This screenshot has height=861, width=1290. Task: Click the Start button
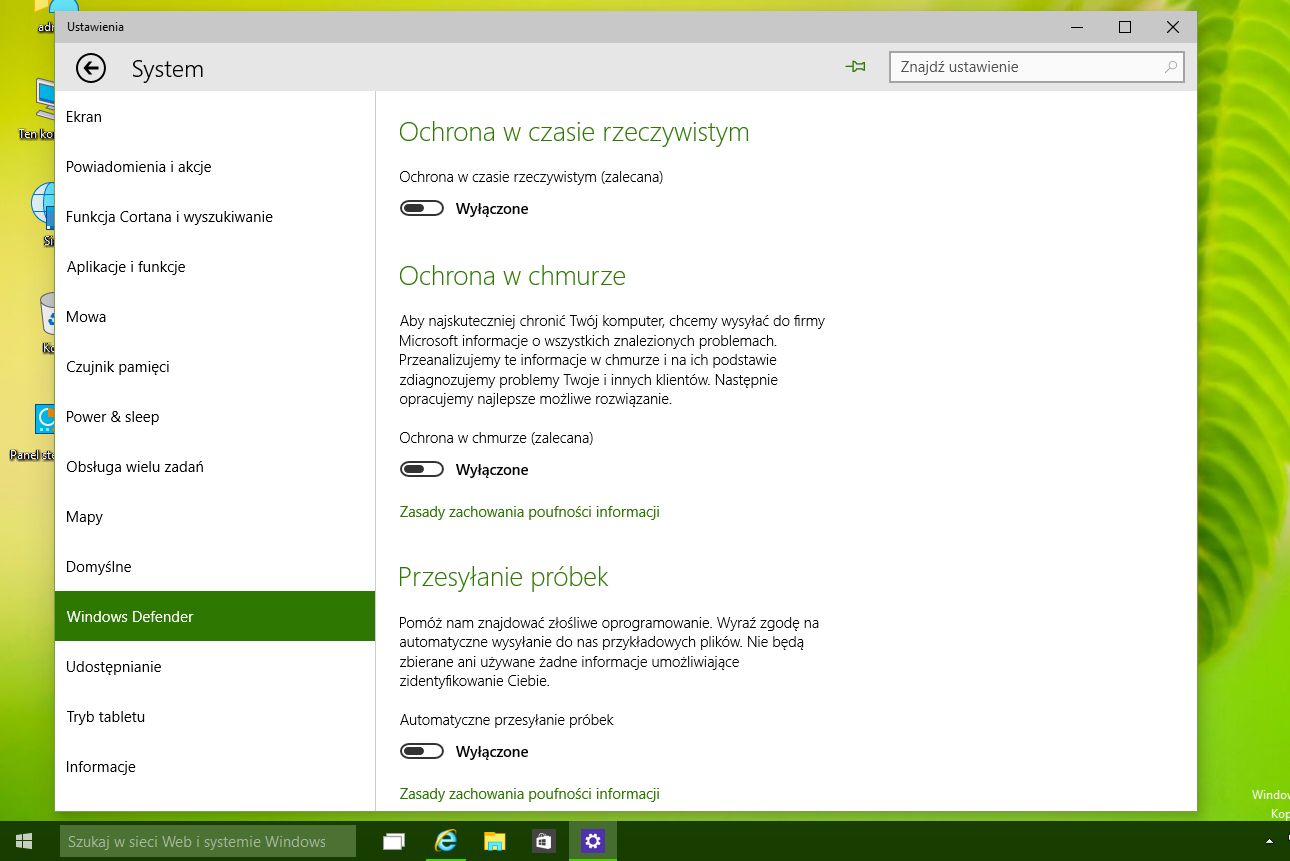point(22,840)
